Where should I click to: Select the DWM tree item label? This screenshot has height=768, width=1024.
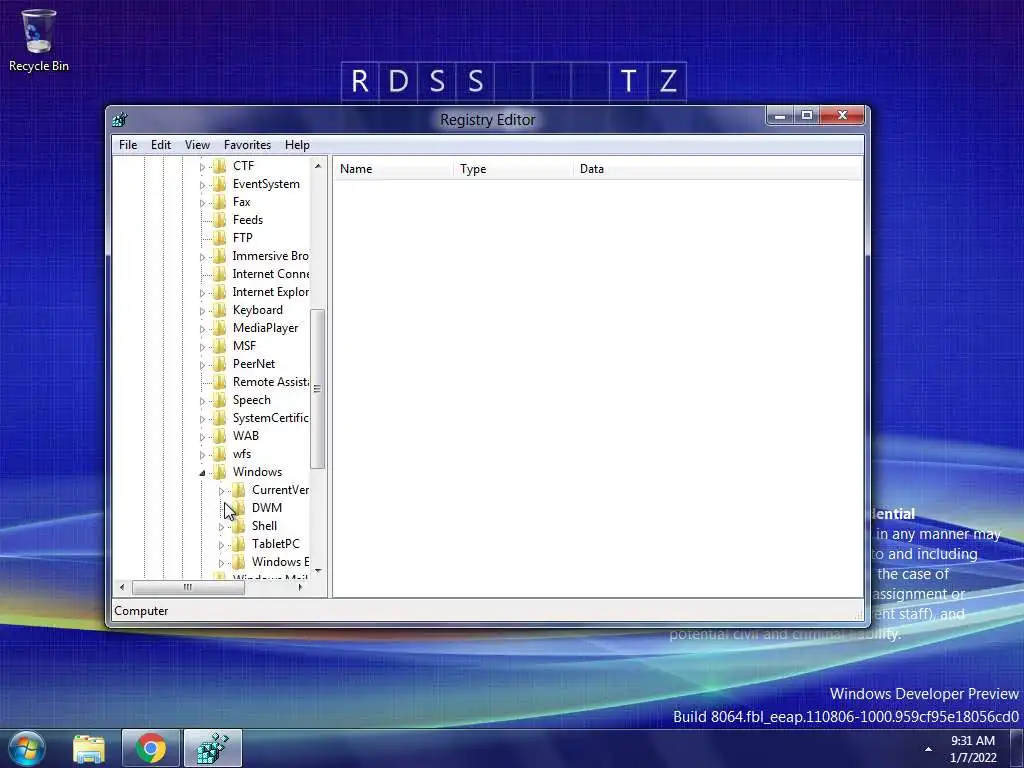tap(267, 508)
